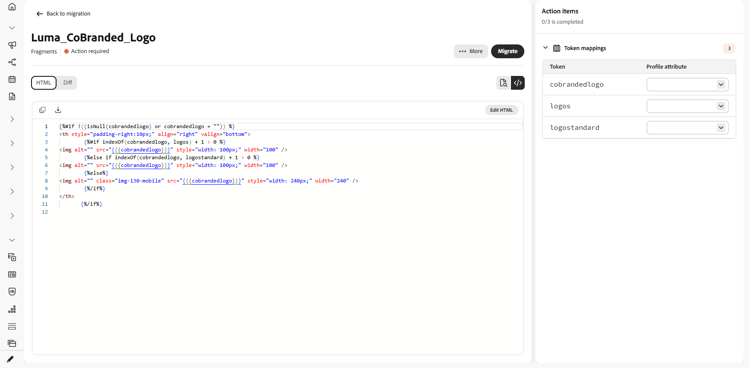This screenshot has width=750, height=368.
Task: Open the shield badge icon in sidebar
Action: (x=12, y=291)
